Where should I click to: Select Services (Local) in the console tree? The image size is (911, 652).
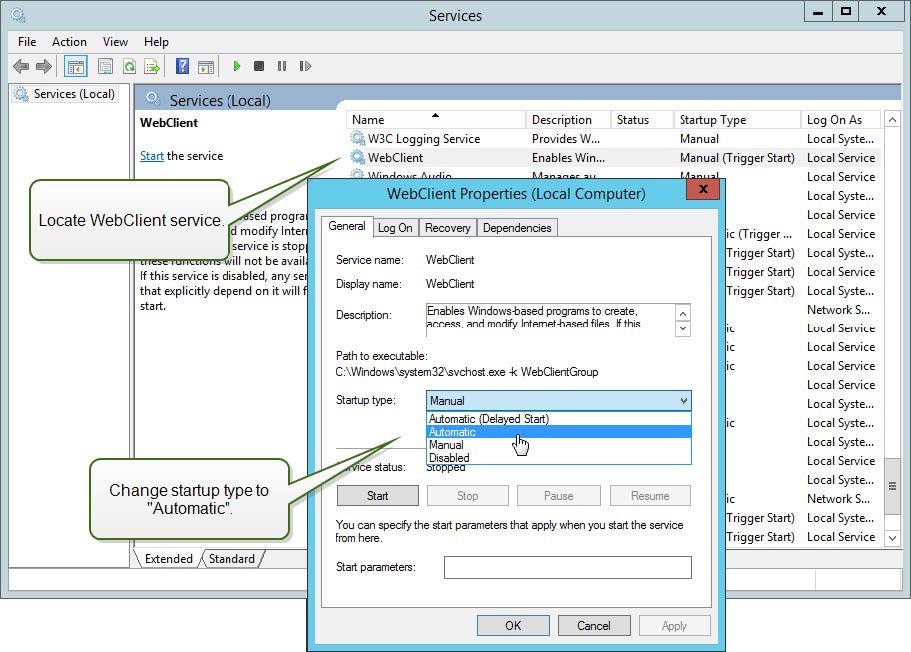click(x=74, y=94)
